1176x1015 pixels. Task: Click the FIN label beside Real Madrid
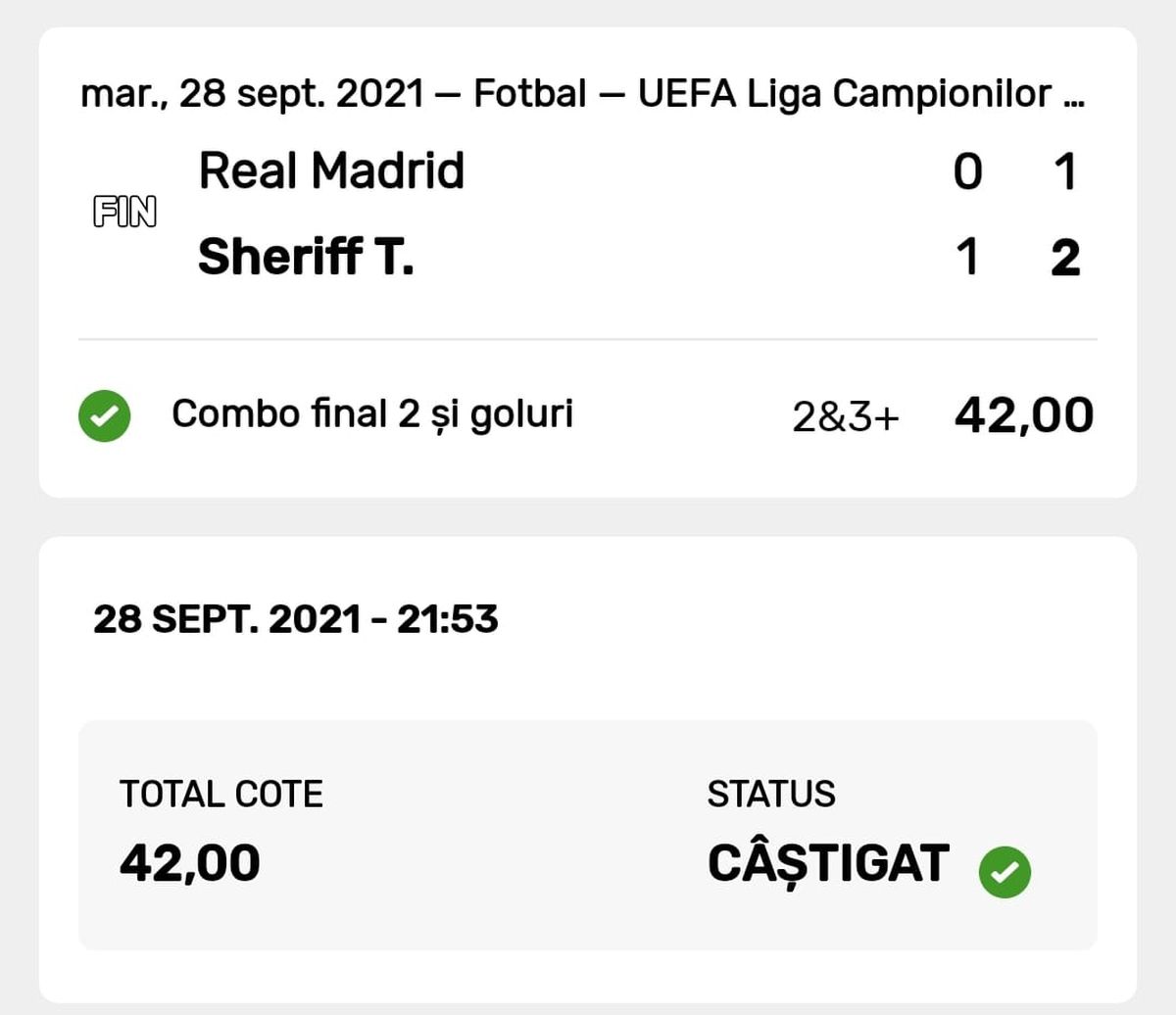125,211
